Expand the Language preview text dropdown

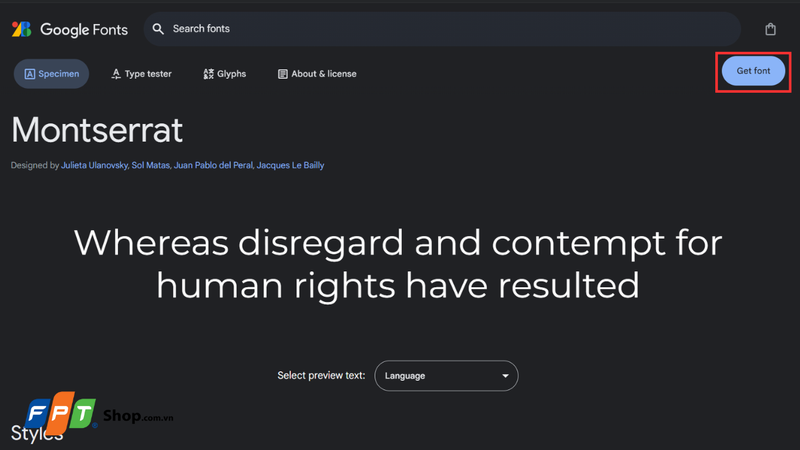[x=446, y=376]
